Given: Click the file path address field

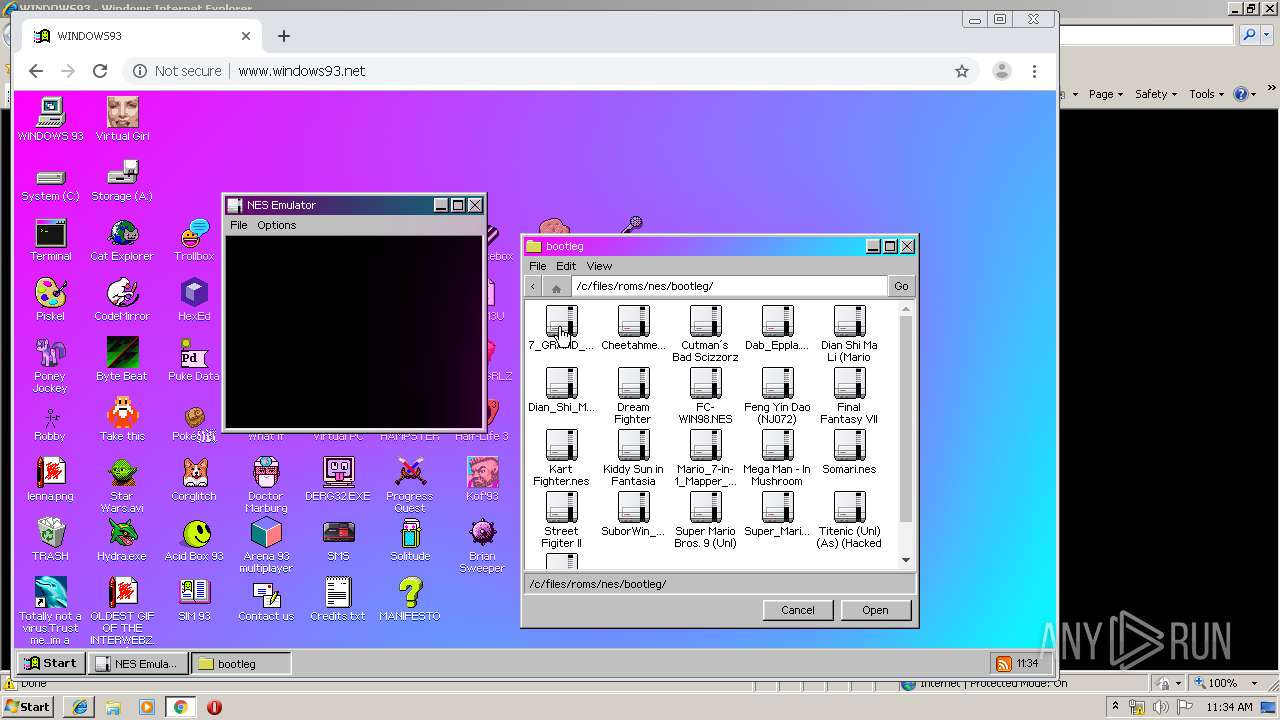Looking at the screenshot, I should click(729, 286).
